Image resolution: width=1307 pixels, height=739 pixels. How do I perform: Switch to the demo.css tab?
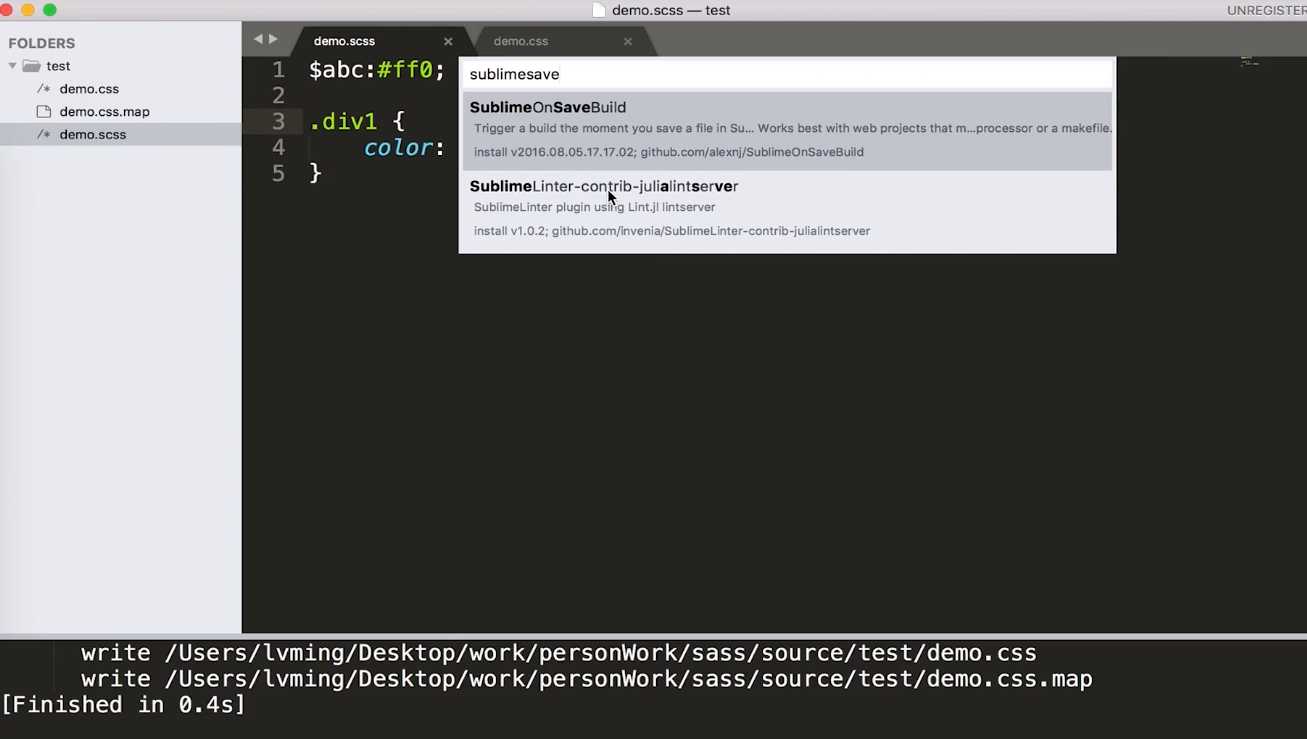pyautogui.click(x=521, y=41)
